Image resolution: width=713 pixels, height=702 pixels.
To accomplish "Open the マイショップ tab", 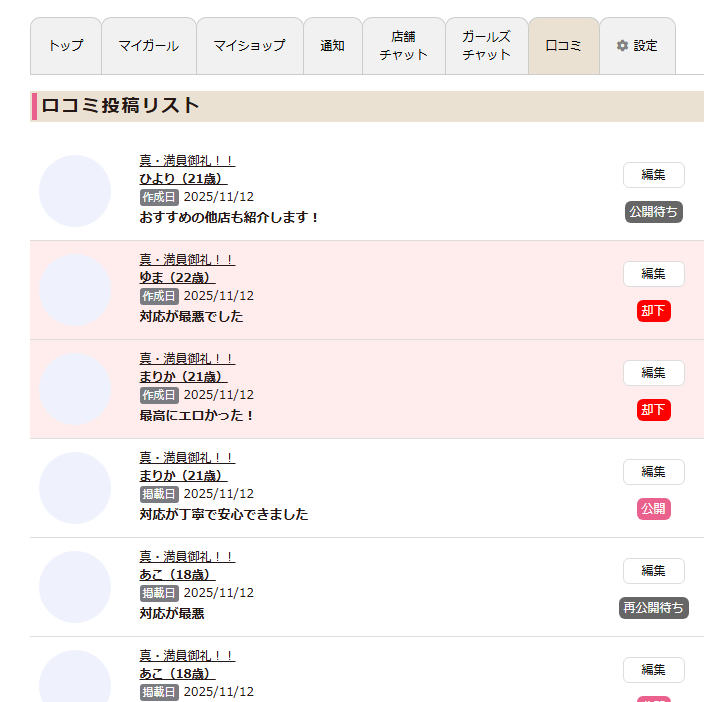I will point(249,46).
